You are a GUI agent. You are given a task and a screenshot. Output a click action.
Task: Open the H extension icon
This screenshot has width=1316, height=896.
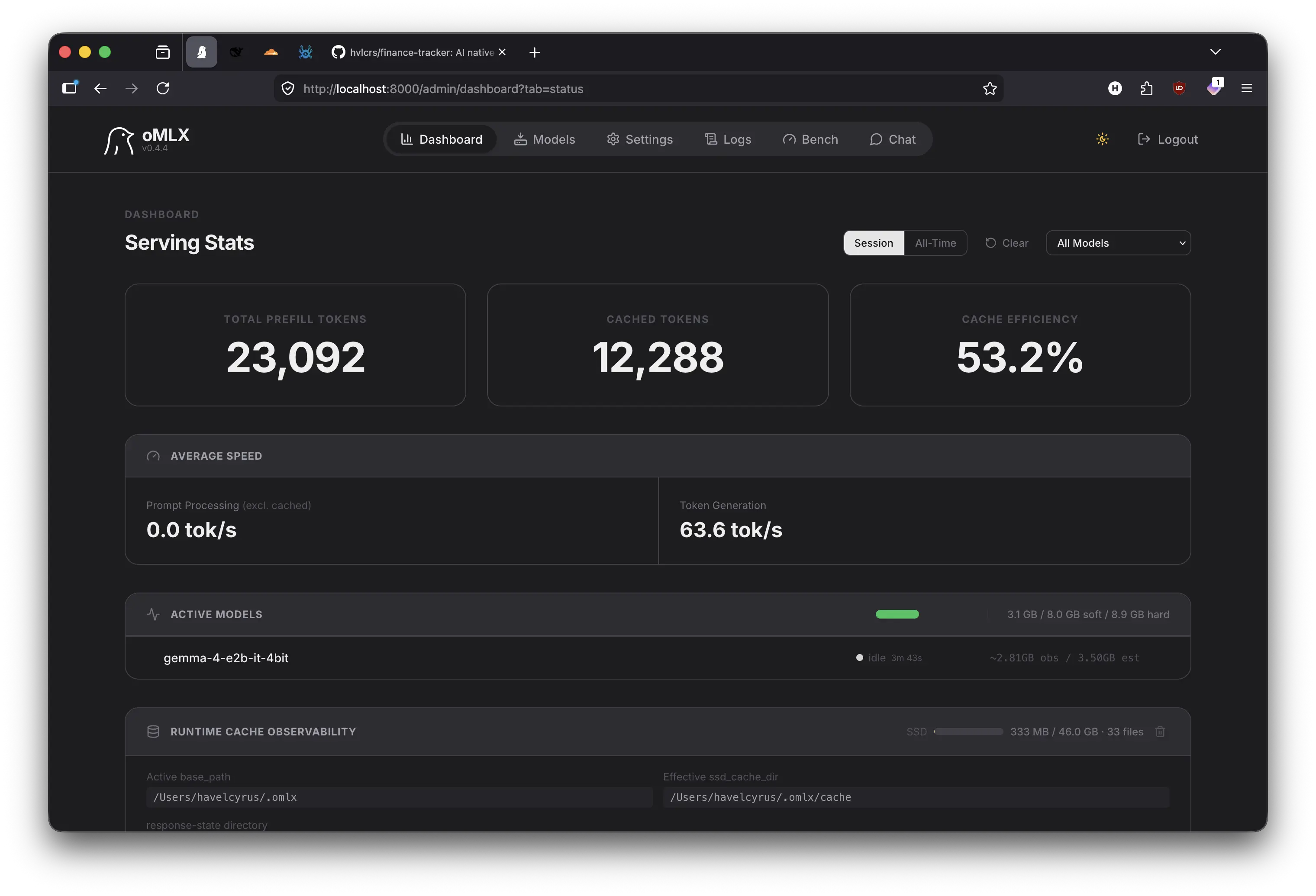coord(1114,88)
